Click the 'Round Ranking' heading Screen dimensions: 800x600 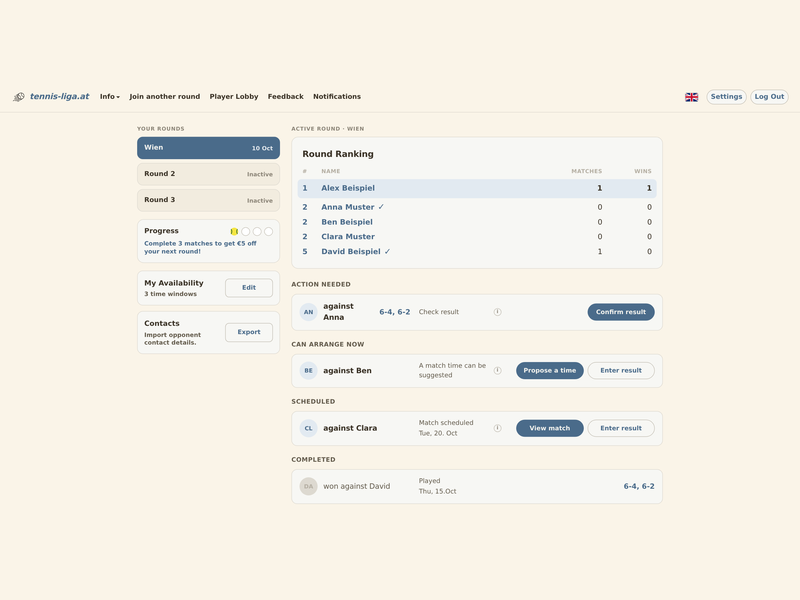click(338, 154)
